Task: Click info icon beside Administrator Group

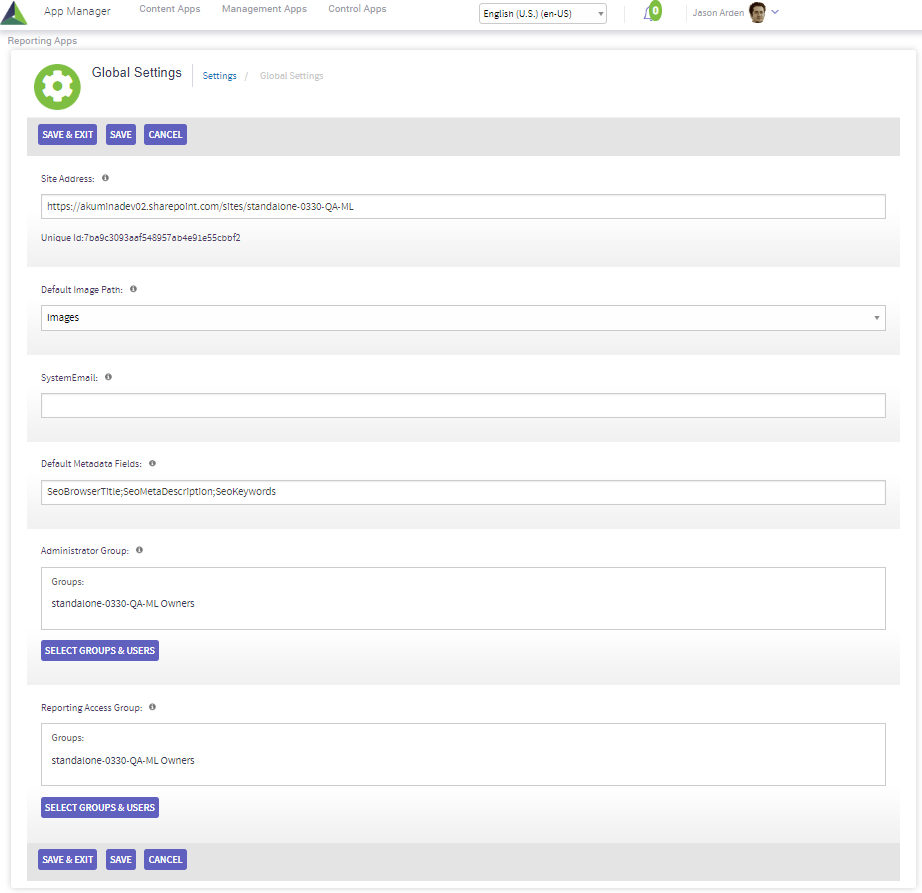Action: click(x=139, y=550)
